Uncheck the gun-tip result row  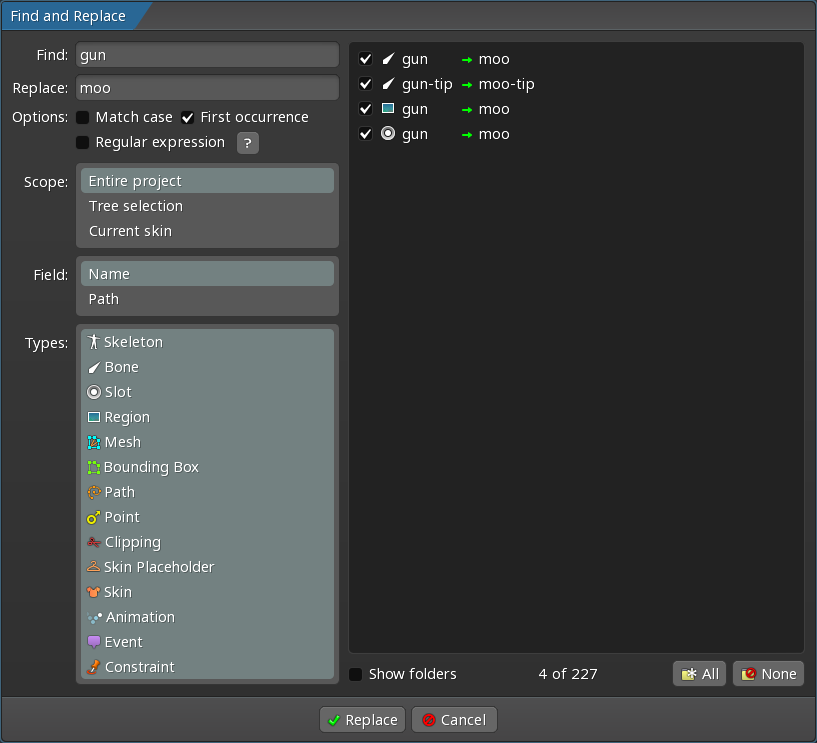click(x=366, y=84)
